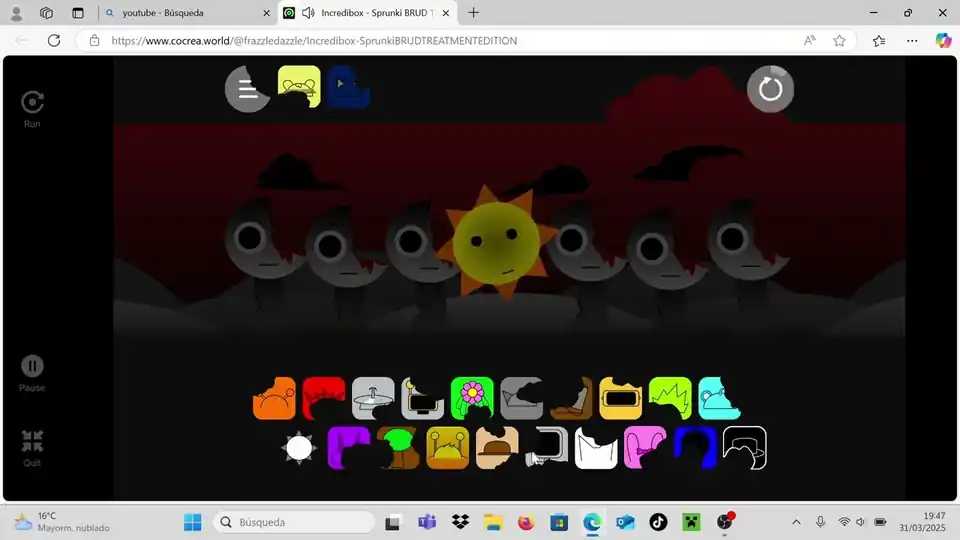
Task: Select the white sun character icon
Action: (299, 448)
